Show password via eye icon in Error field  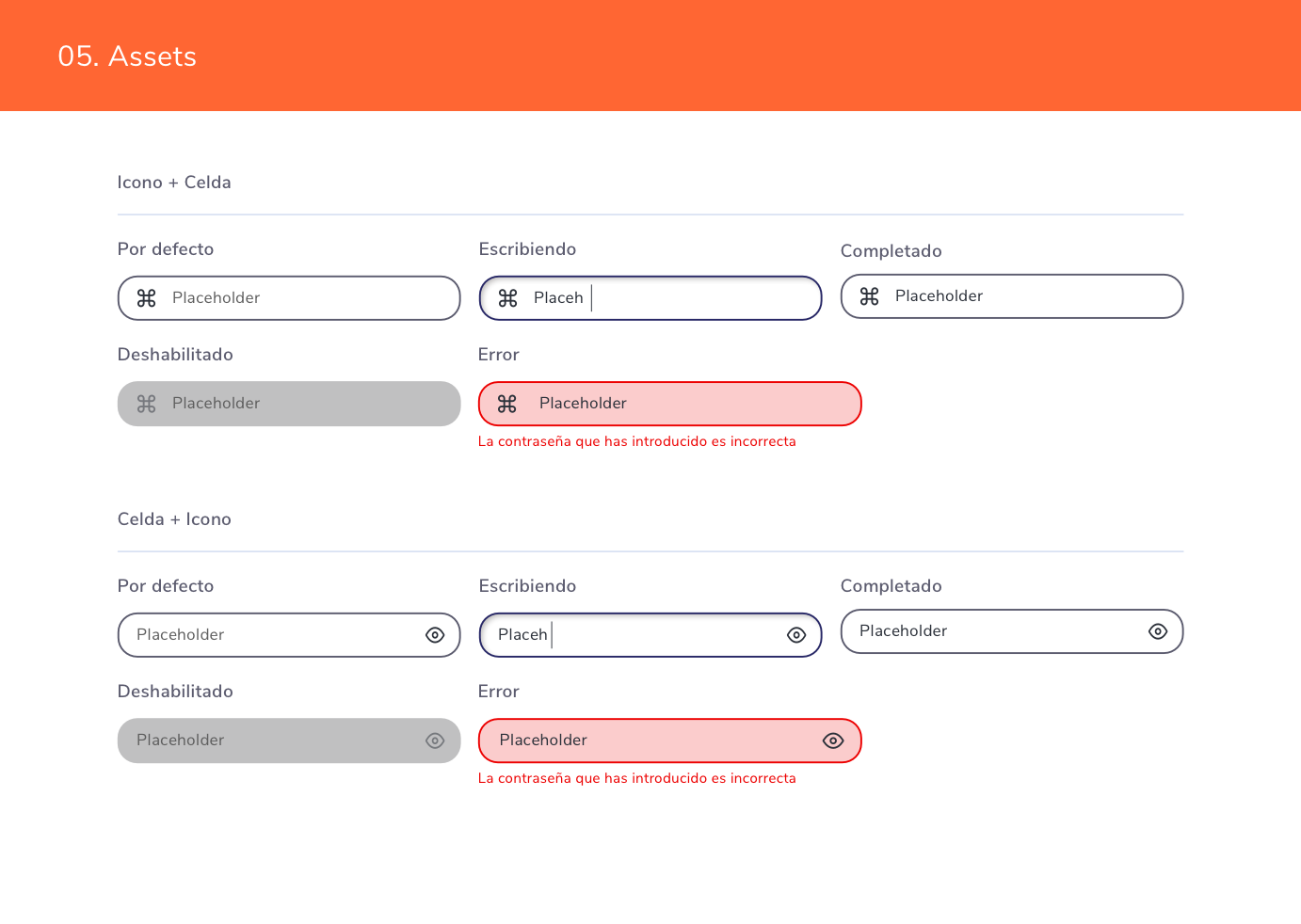coord(833,741)
